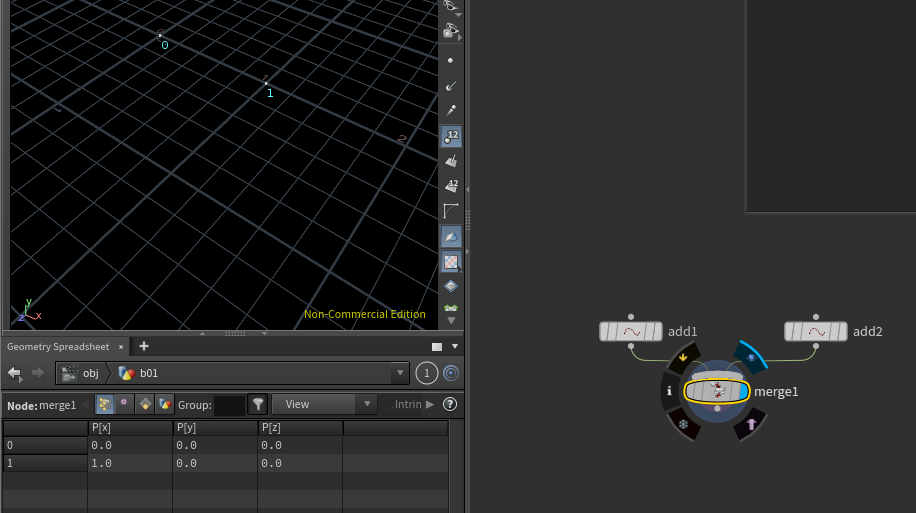Expand more display options arrow below toolbar

450,320
